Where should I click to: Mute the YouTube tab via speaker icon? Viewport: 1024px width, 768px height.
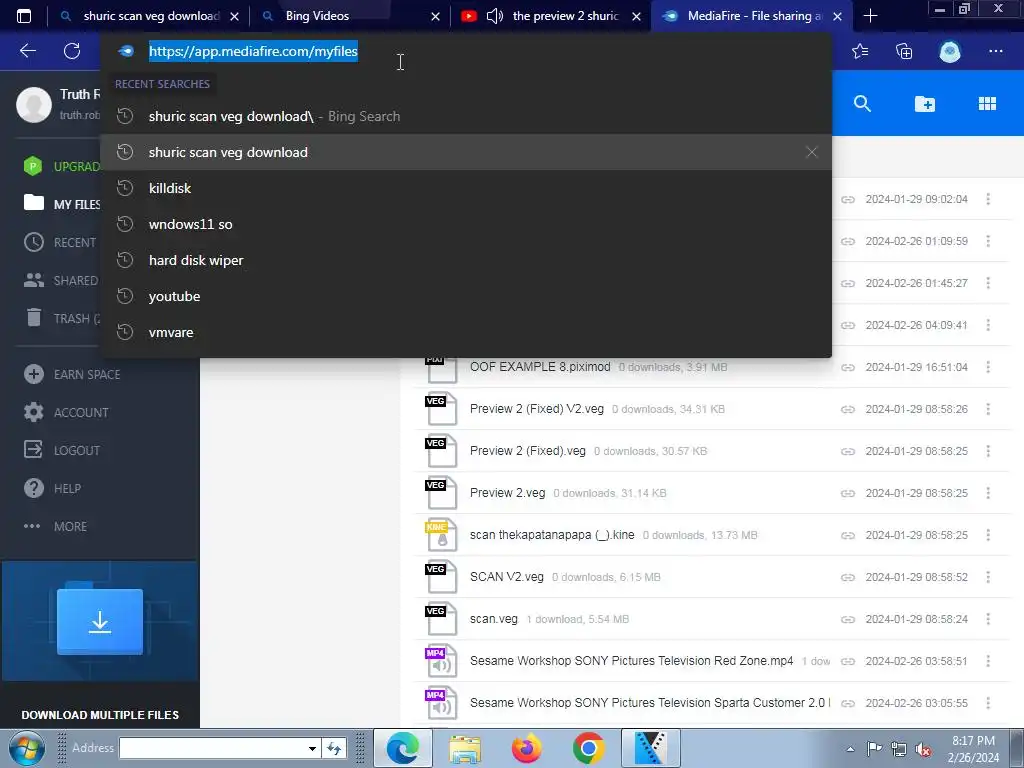point(494,16)
